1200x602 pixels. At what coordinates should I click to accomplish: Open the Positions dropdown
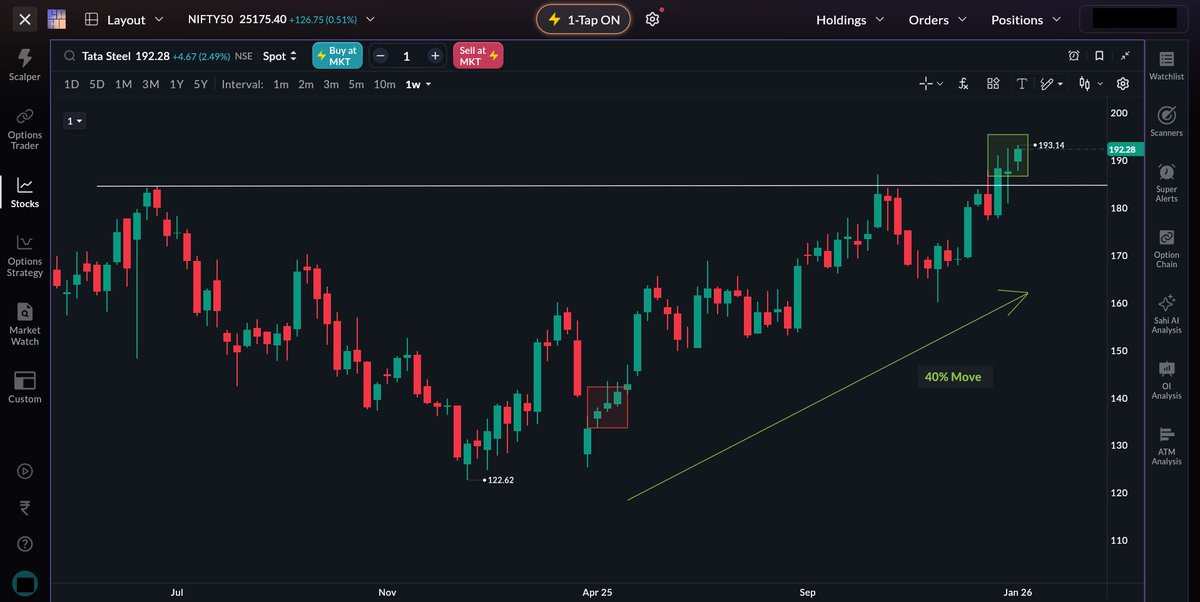[1026, 19]
